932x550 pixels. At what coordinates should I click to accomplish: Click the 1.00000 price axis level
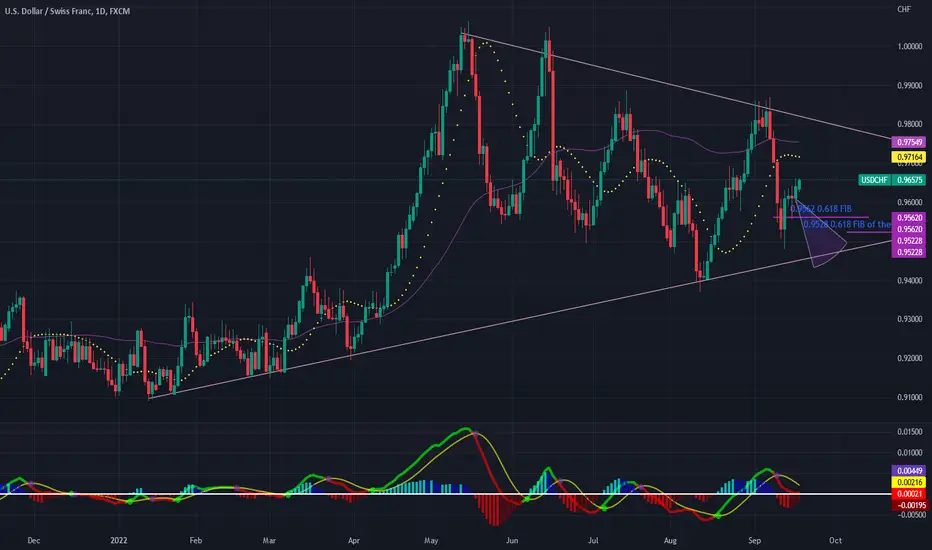pyautogui.click(x=909, y=46)
